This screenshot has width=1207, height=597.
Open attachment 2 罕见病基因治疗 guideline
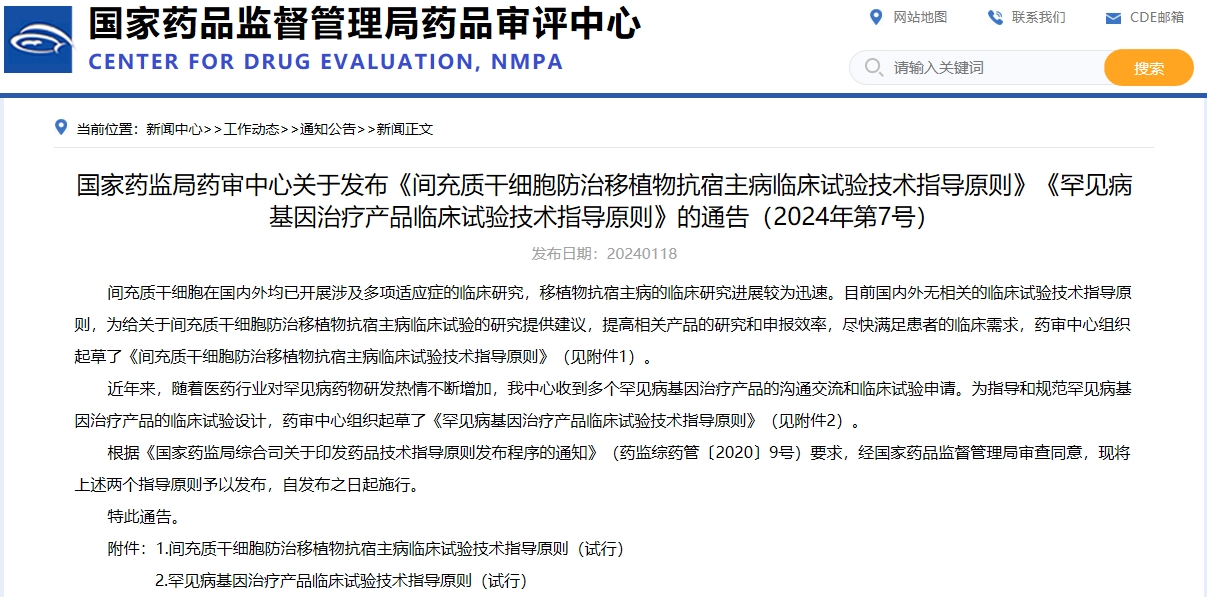340,580
